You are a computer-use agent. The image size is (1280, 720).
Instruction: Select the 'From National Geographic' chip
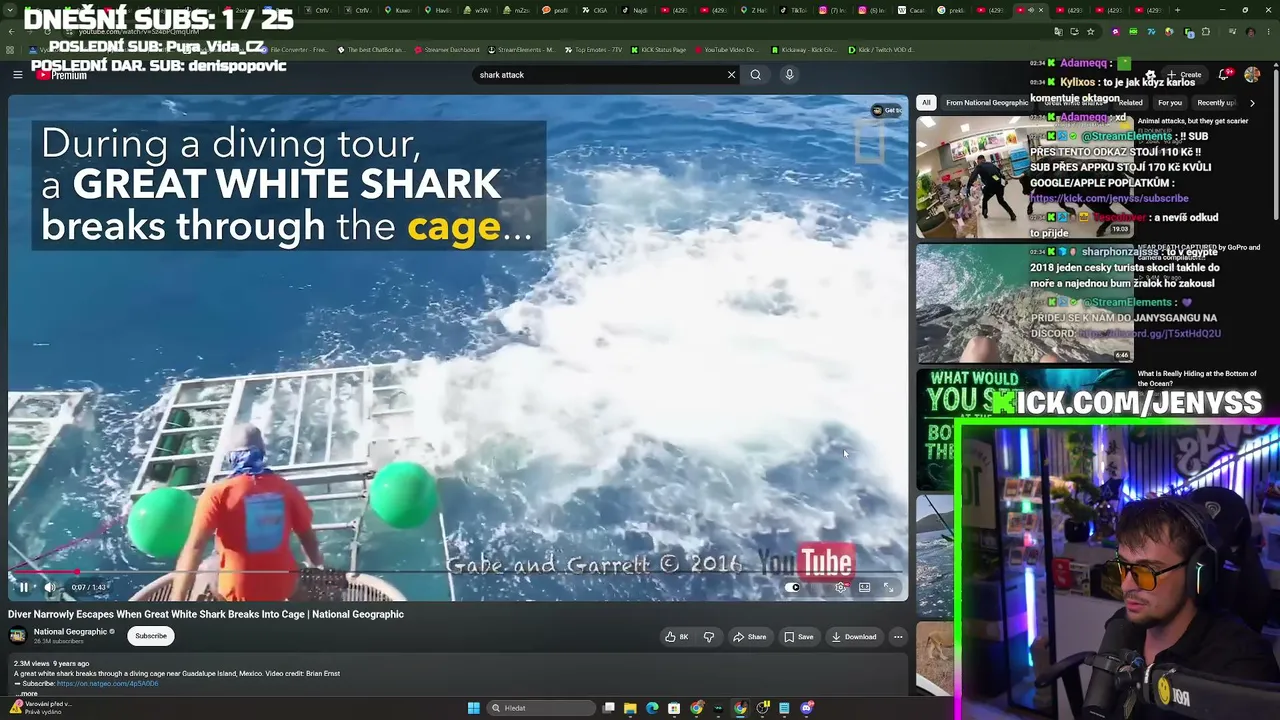(x=987, y=102)
